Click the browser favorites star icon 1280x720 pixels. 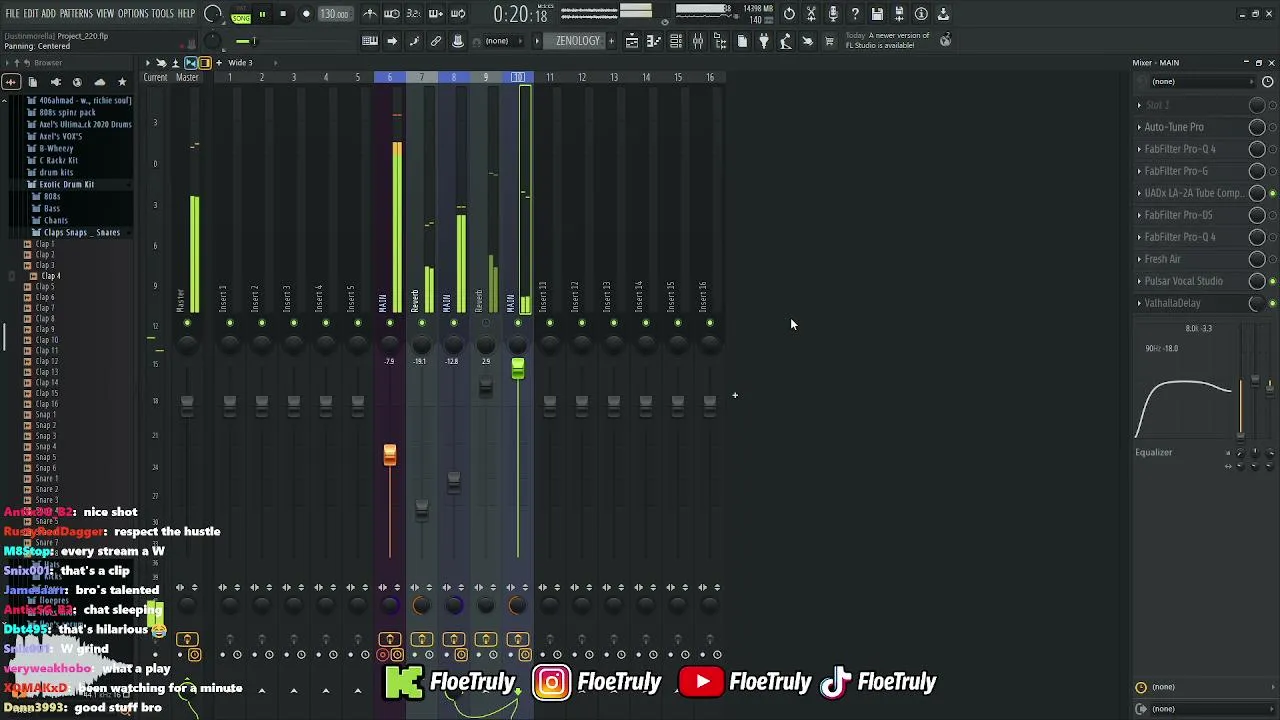(x=122, y=82)
